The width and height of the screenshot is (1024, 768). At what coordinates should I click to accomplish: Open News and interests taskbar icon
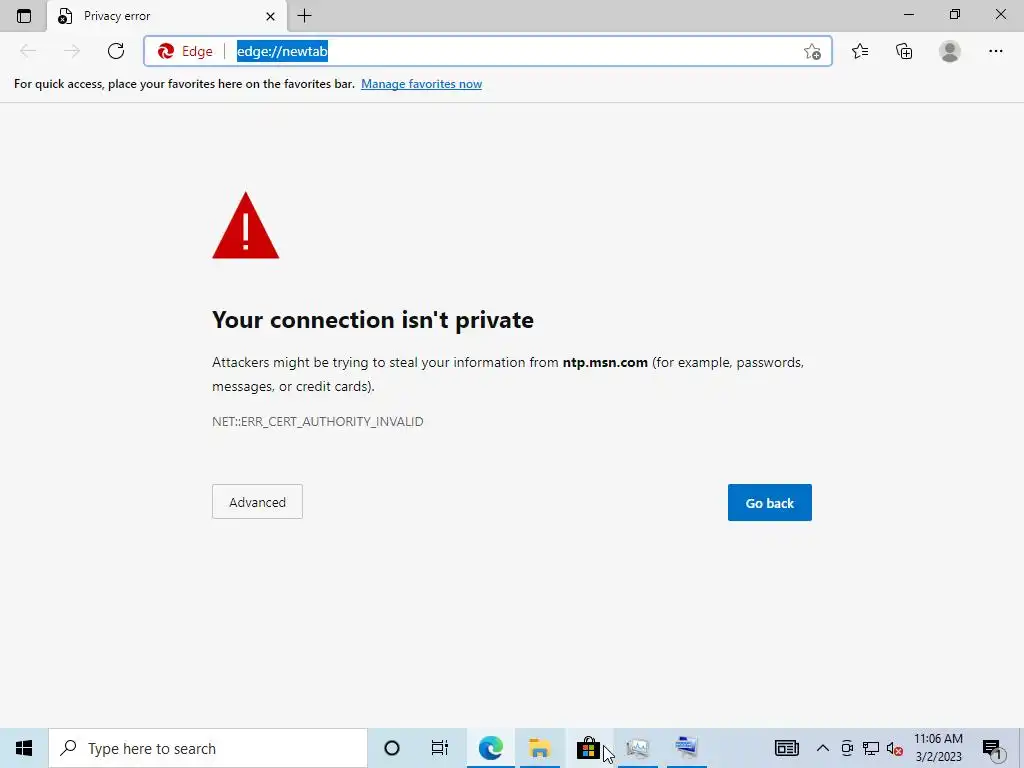coord(786,748)
